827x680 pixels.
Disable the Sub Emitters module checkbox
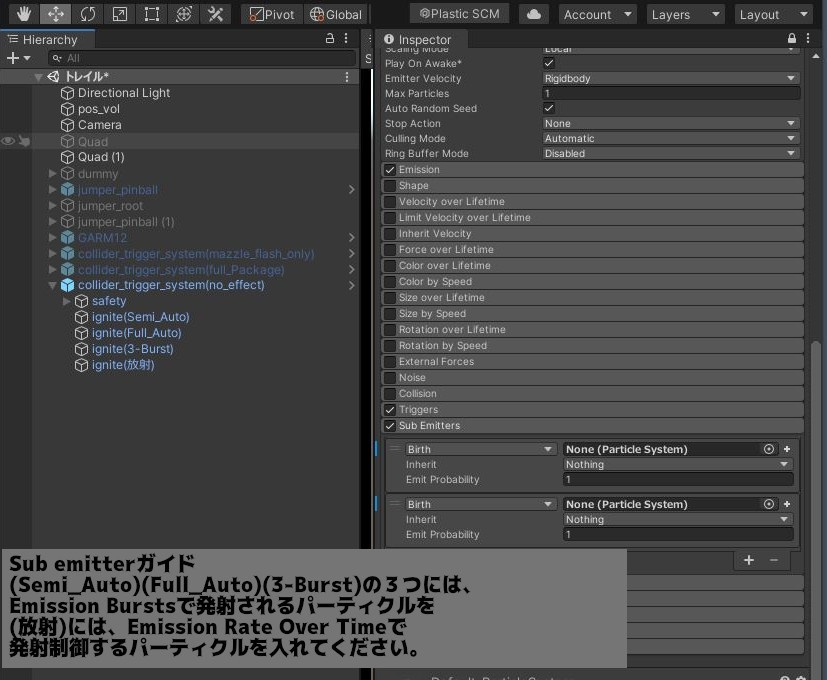pyautogui.click(x=390, y=425)
